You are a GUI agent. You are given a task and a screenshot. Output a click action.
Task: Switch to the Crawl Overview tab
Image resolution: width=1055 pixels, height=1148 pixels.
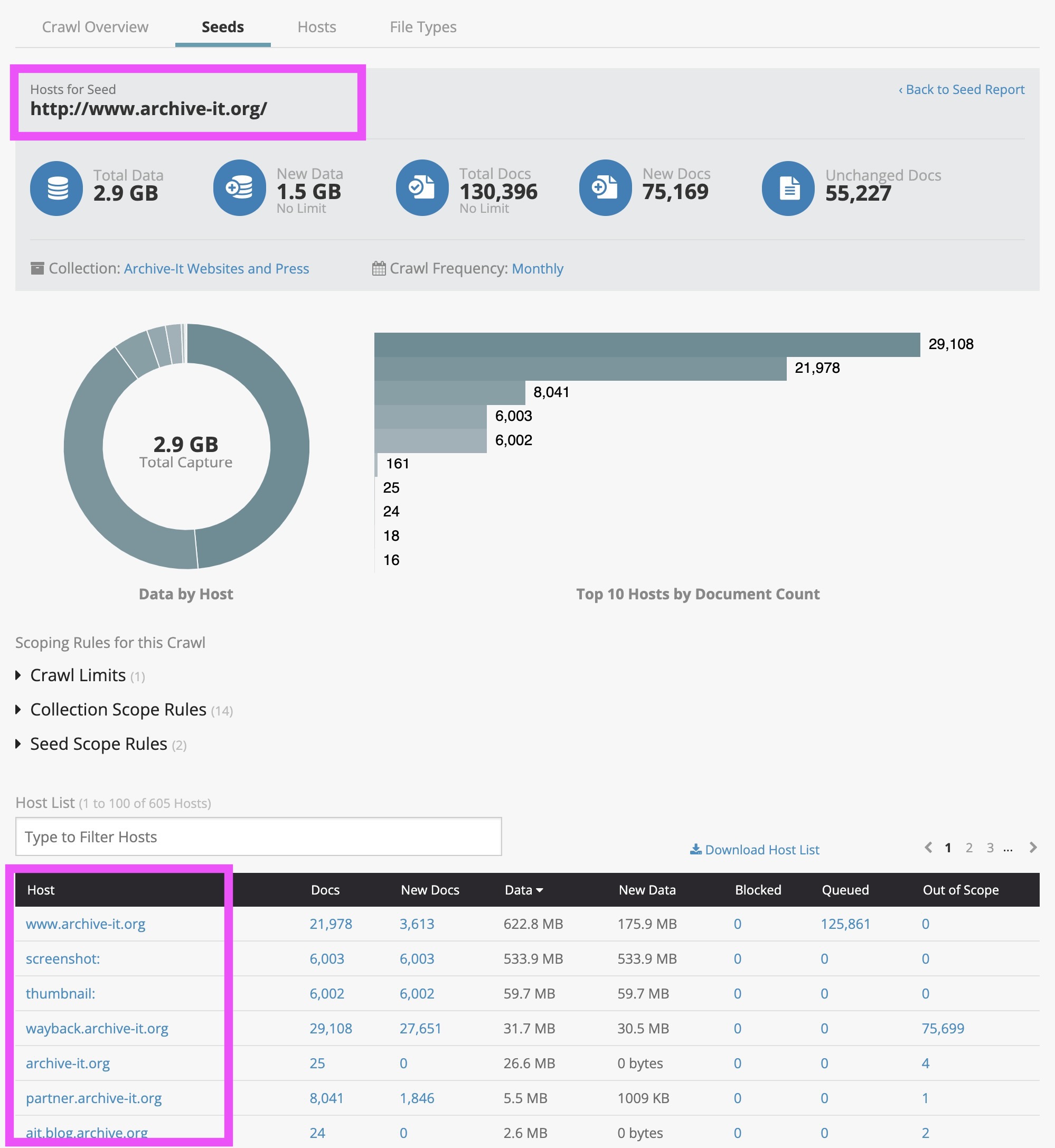pyautogui.click(x=95, y=27)
